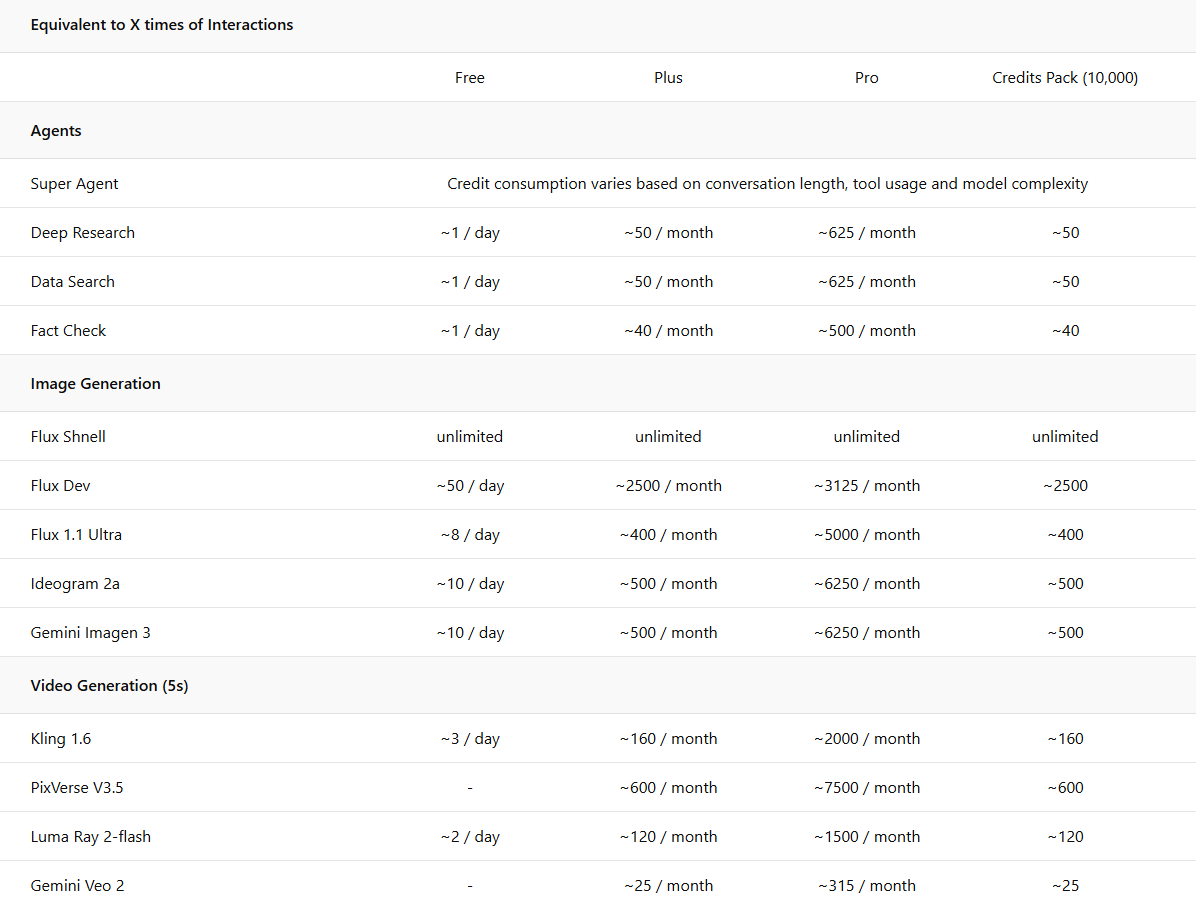
Task: Click the Super Agent credit consumption note
Action: pyautogui.click(x=767, y=184)
